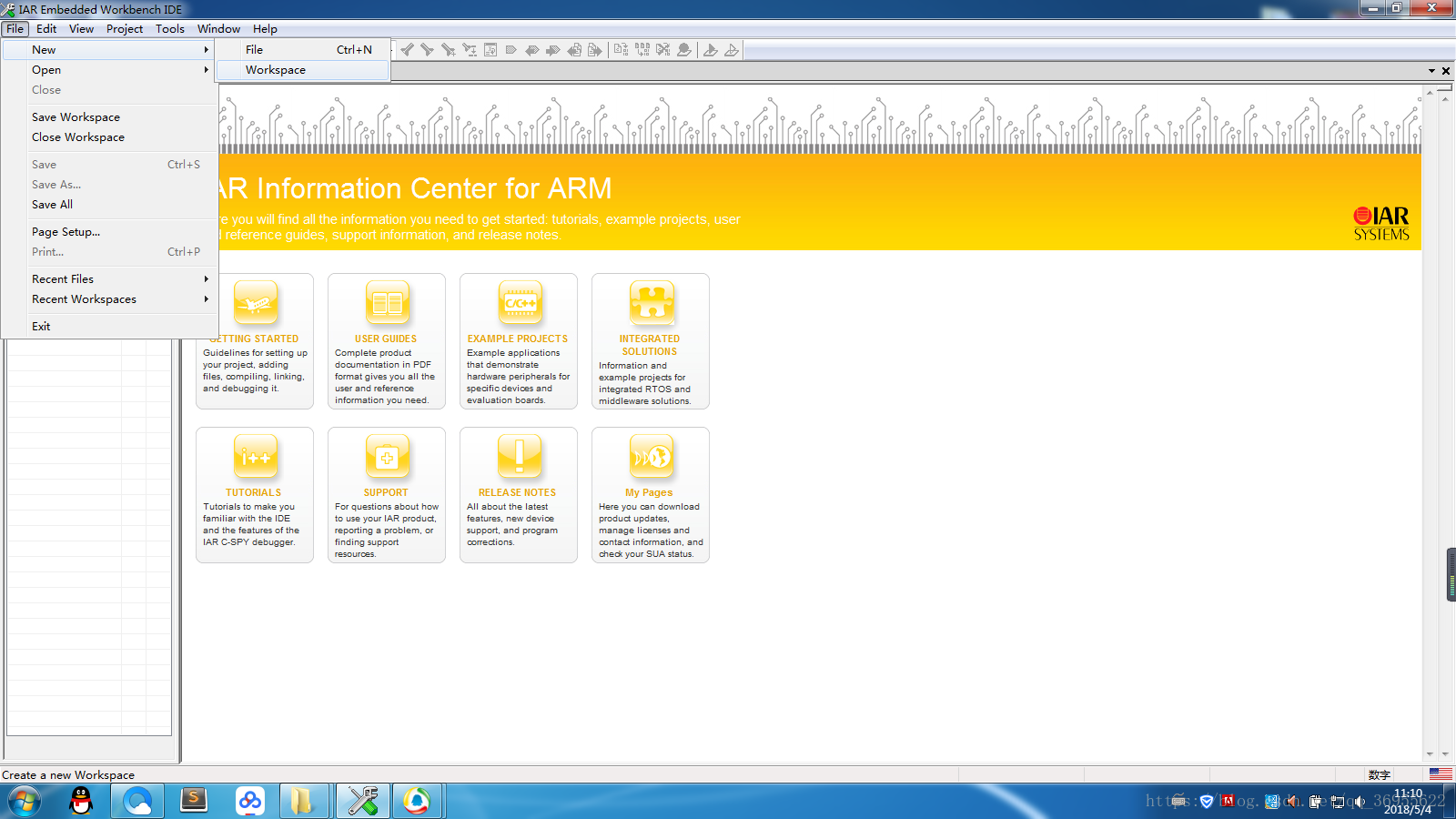Click the USER GUIDES heading link

coord(386,339)
